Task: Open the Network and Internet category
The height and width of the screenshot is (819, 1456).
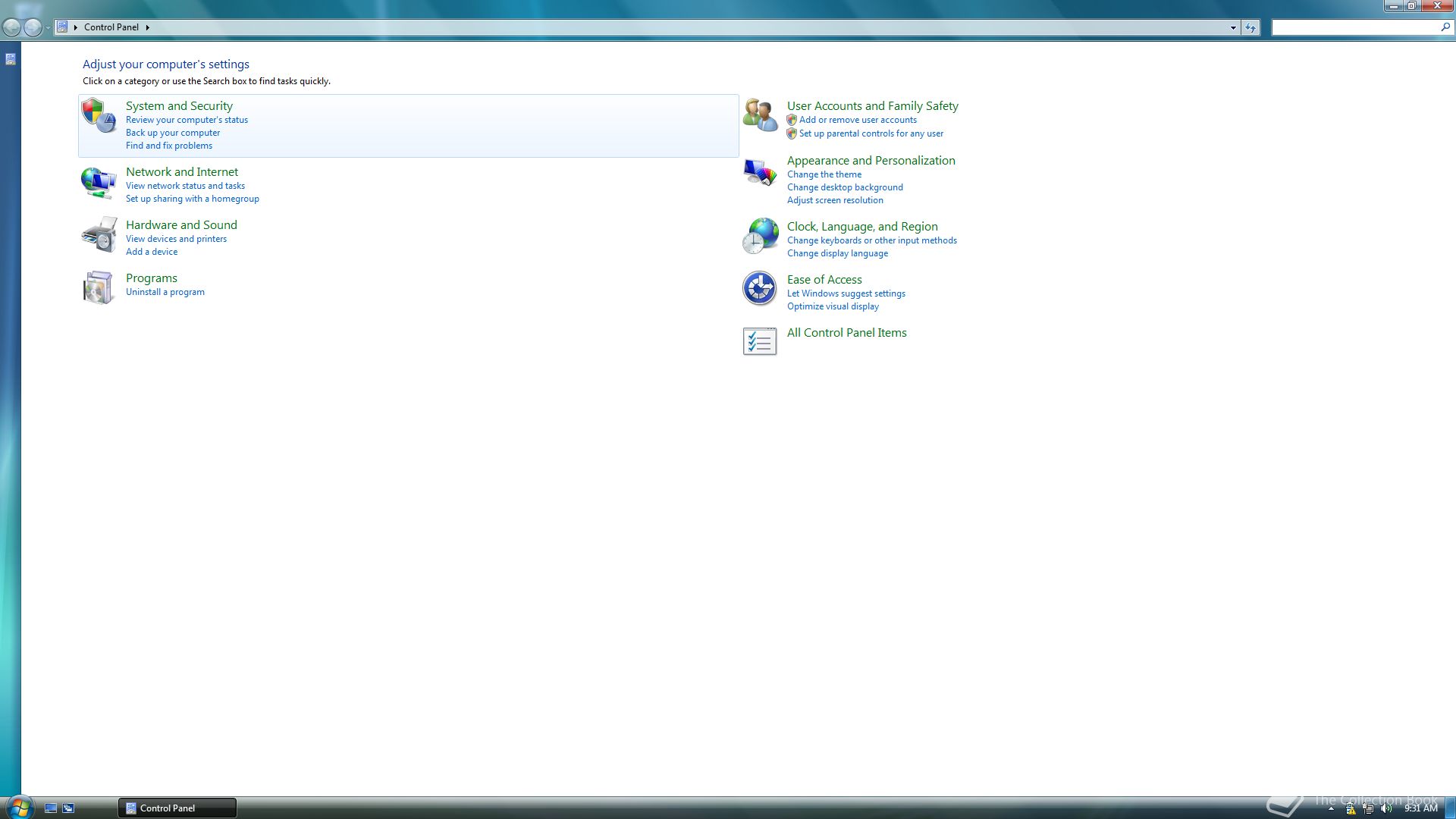Action: [182, 172]
